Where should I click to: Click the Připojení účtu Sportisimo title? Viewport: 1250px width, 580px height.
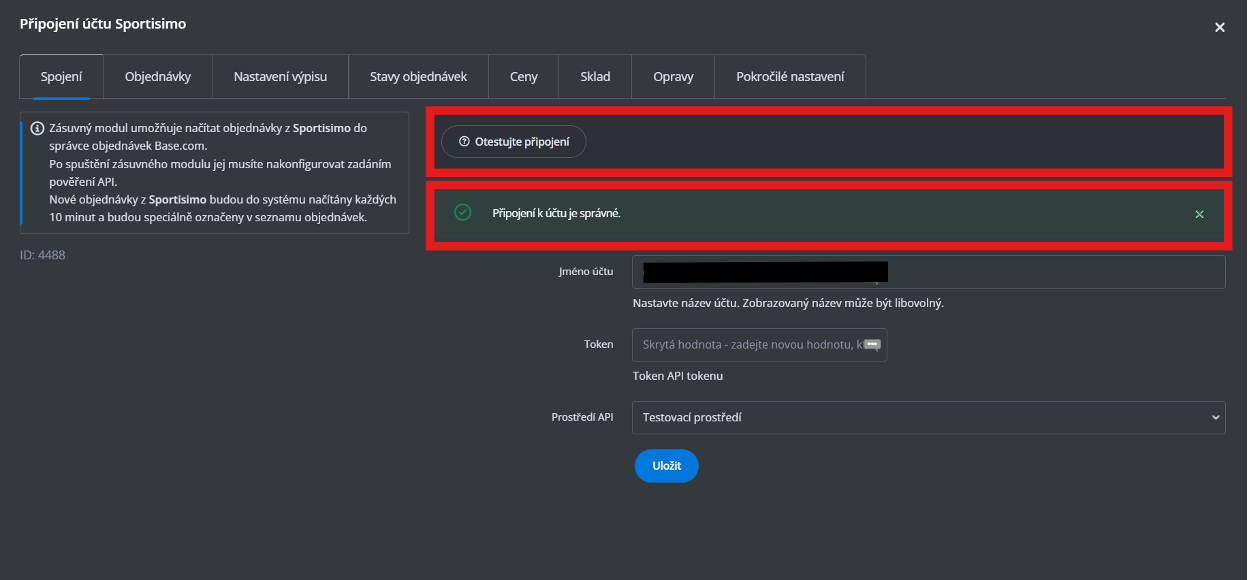(x=103, y=24)
